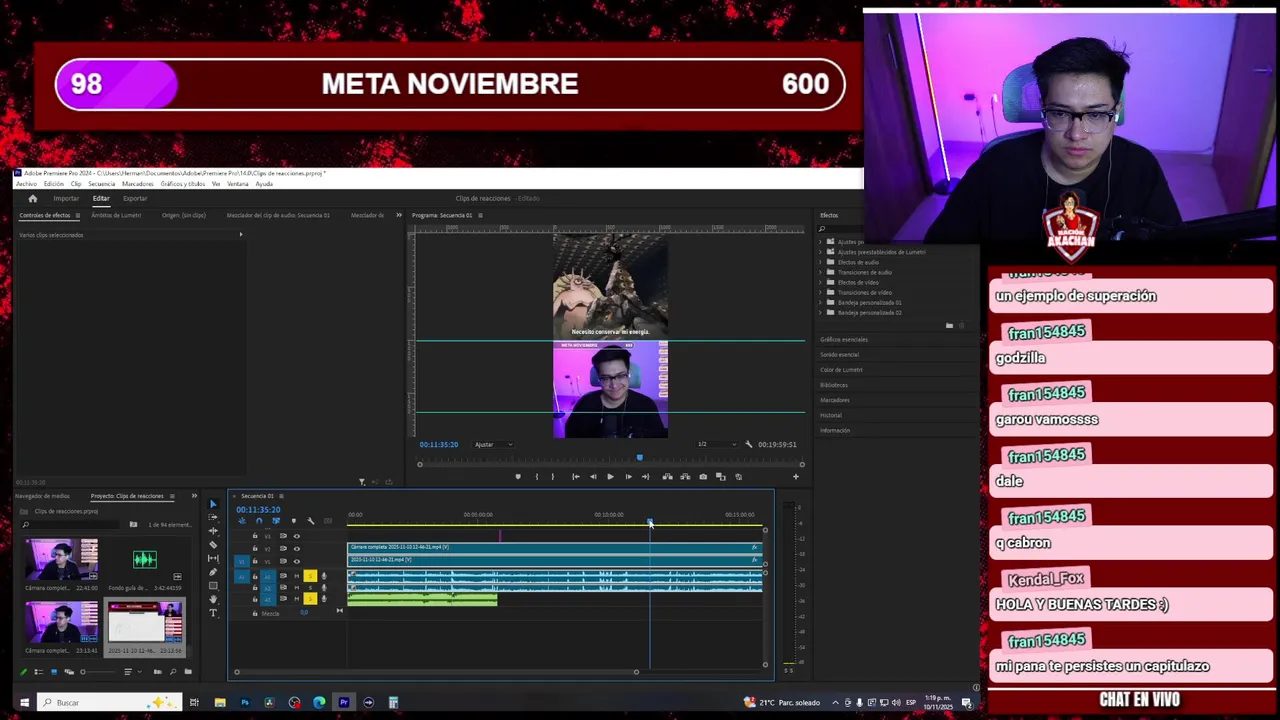Expand Transiciones de audio folder
1280x720 pixels.
click(821, 272)
